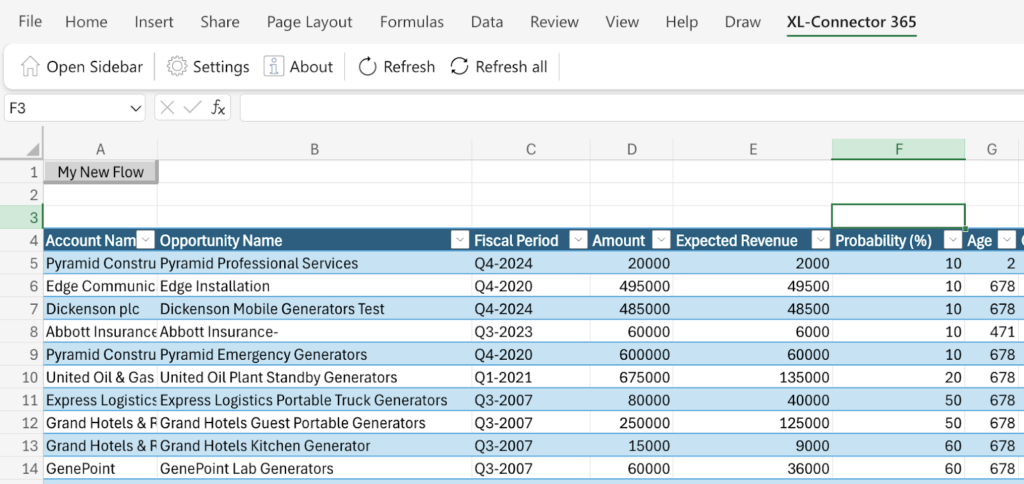This screenshot has height=484, width=1024.
Task: Click the About info icon
Action: 274,67
